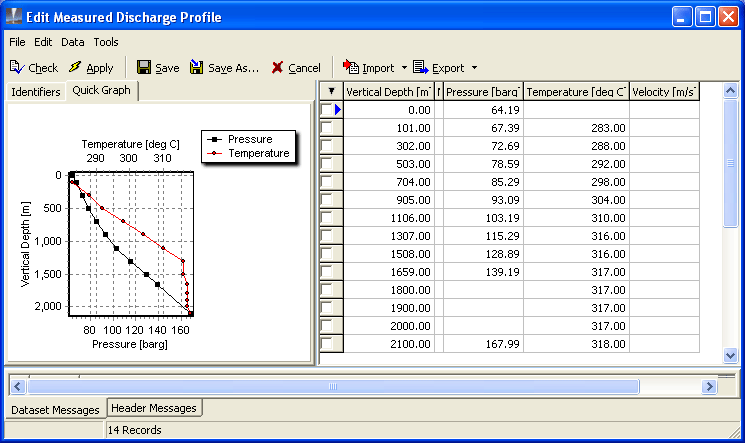Click the Import toolbar icon

coord(350,68)
